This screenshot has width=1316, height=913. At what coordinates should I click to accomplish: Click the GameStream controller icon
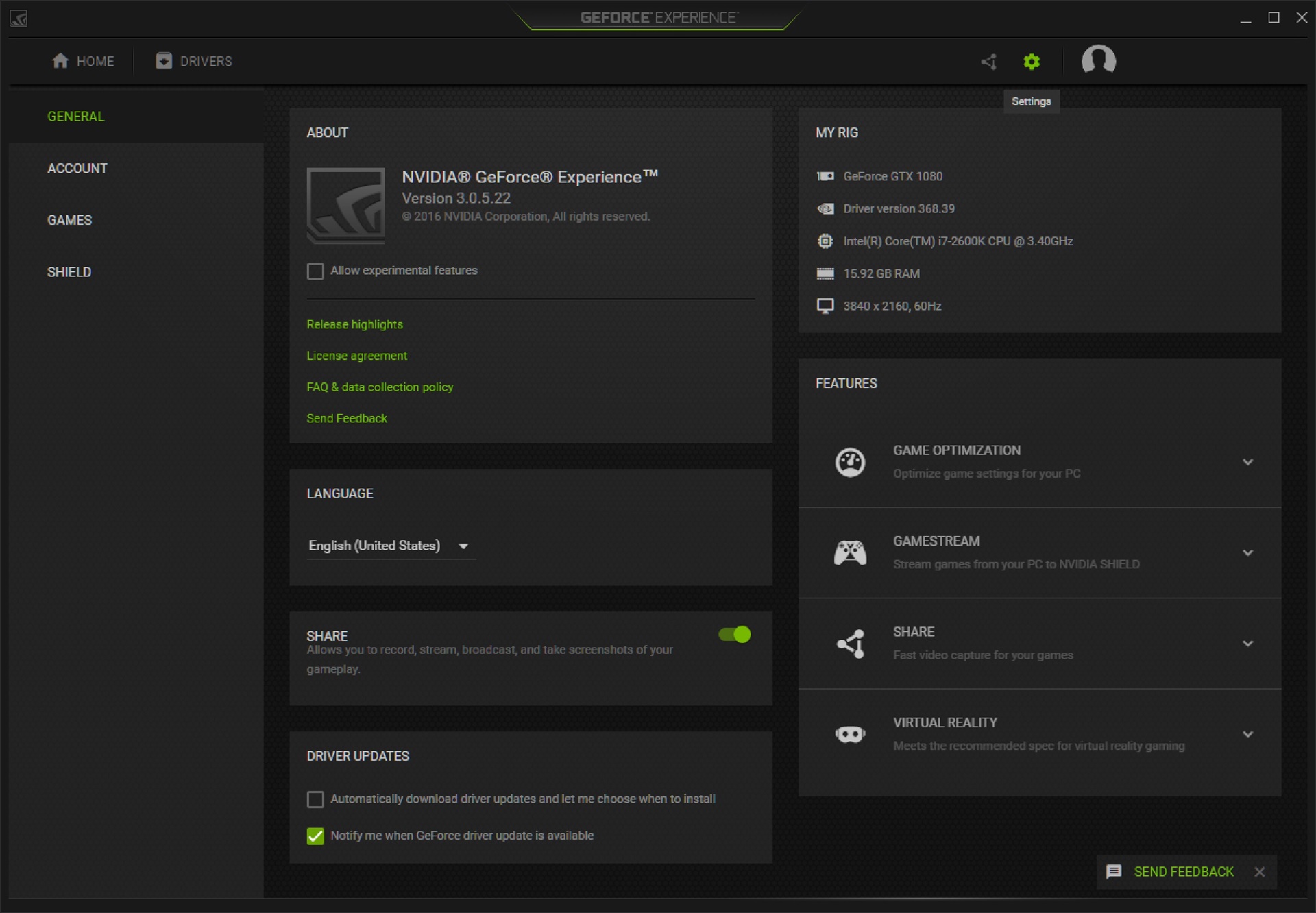click(850, 552)
